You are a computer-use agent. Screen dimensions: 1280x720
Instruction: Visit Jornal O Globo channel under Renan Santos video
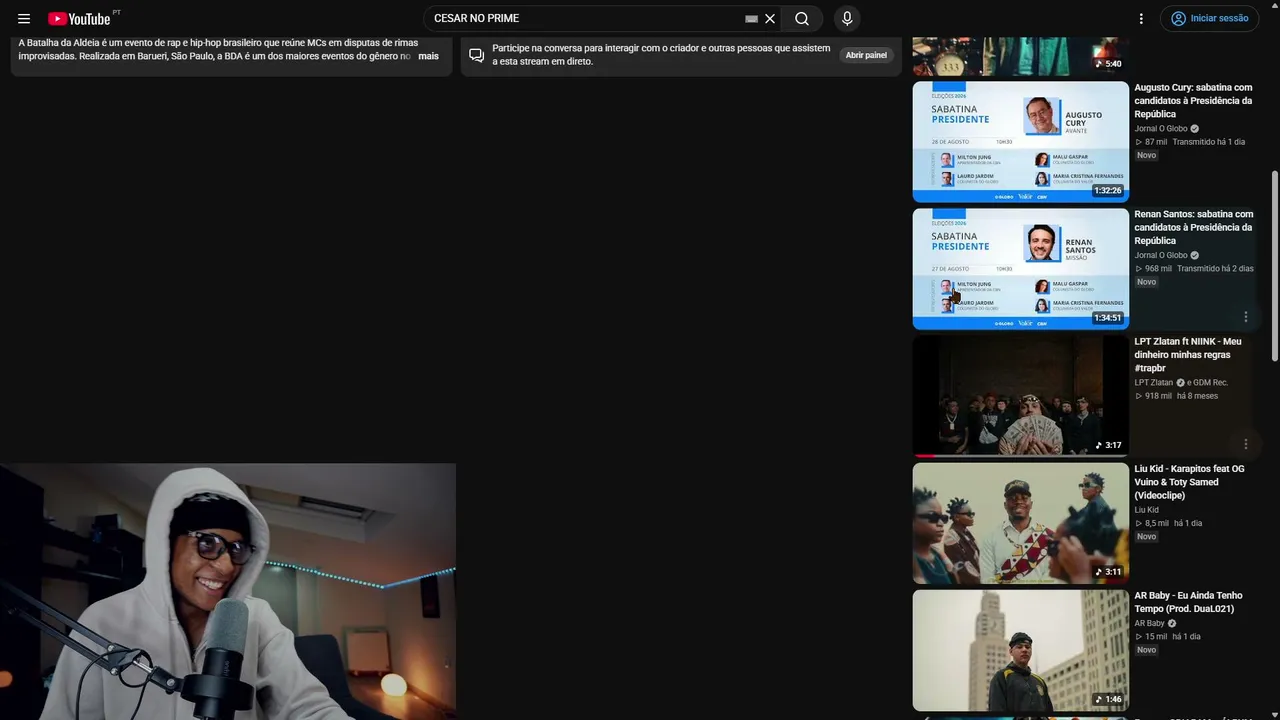pyautogui.click(x=1161, y=255)
